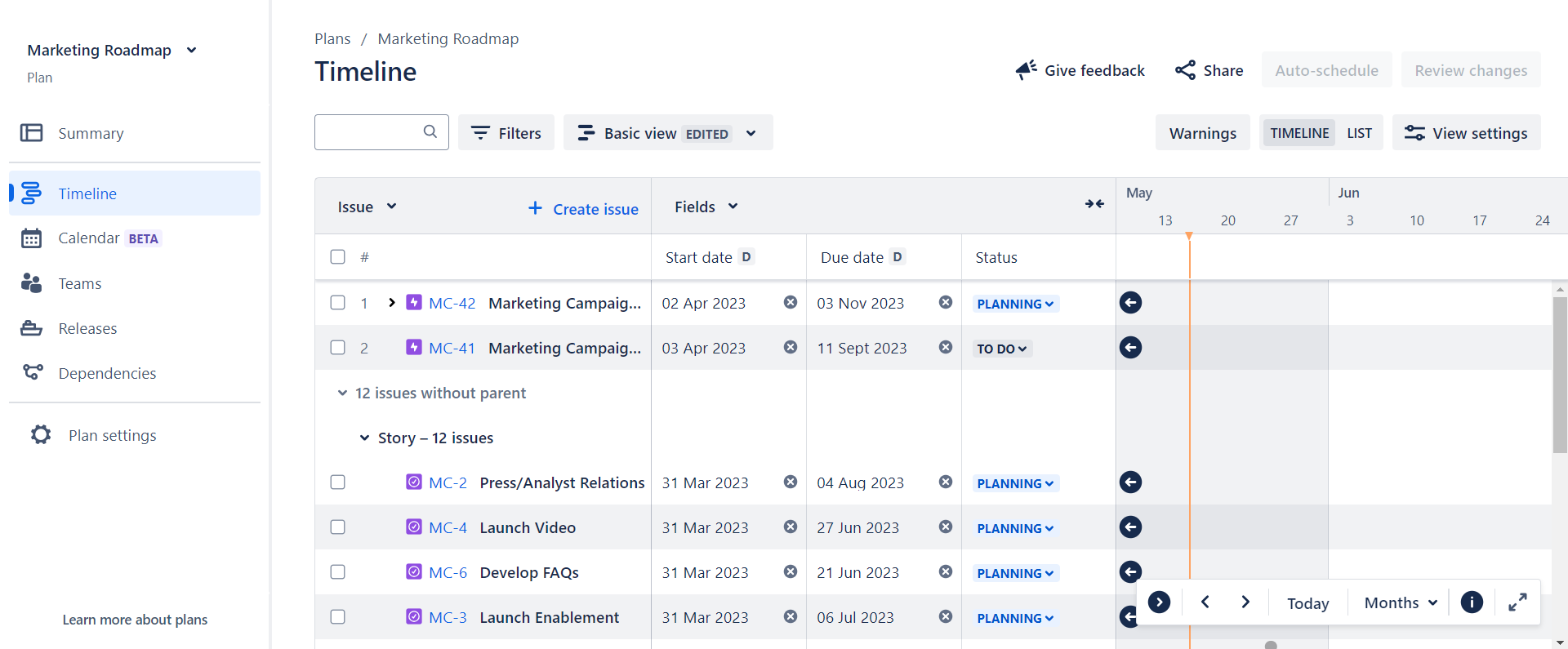The width and height of the screenshot is (1568, 649).
Task: Open View settings
Action: 1466,132
